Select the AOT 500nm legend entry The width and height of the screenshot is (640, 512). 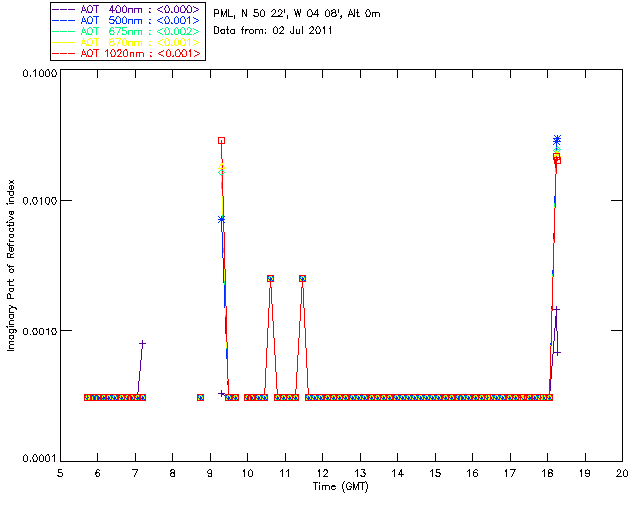click(x=127, y=20)
